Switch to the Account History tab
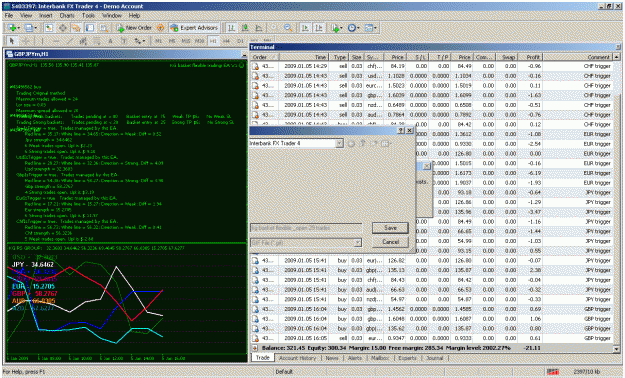The image size is (625, 378). [x=297, y=358]
